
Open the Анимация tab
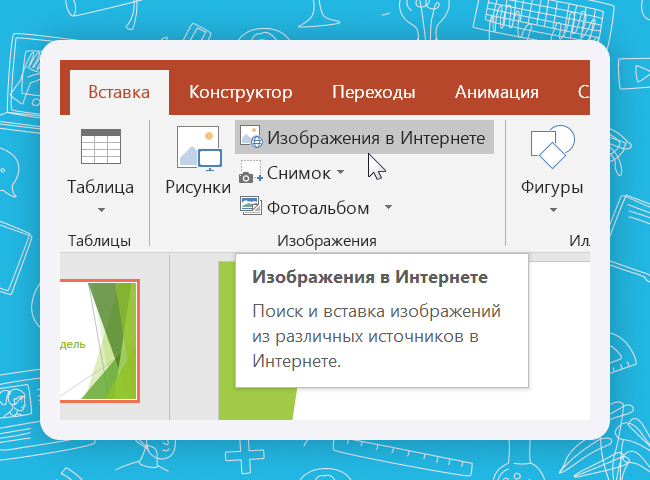click(x=497, y=92)
